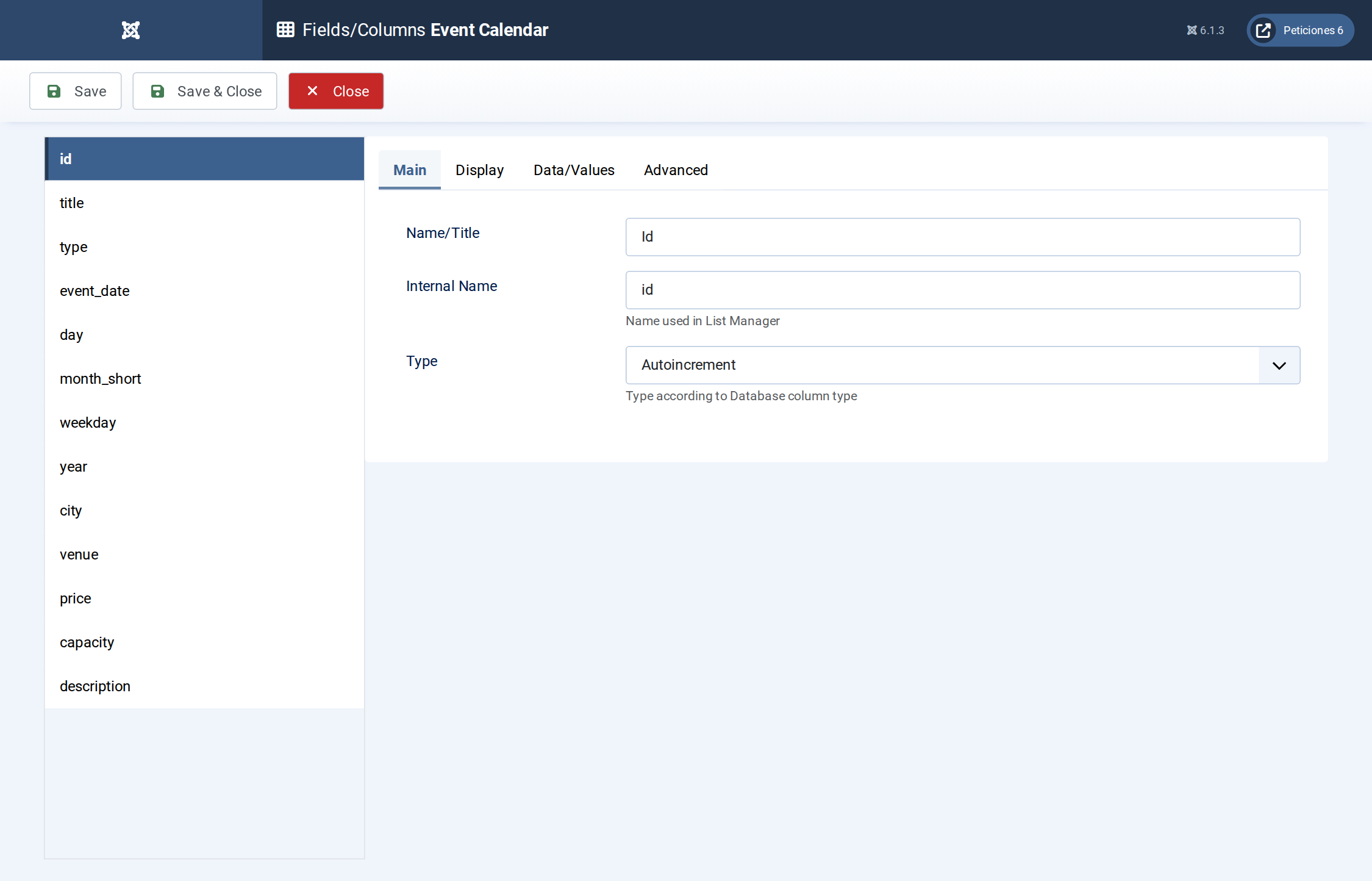
Task: Click the Fields/Columns grid icon
Action: pyautogui.click(x=285, y=30)
